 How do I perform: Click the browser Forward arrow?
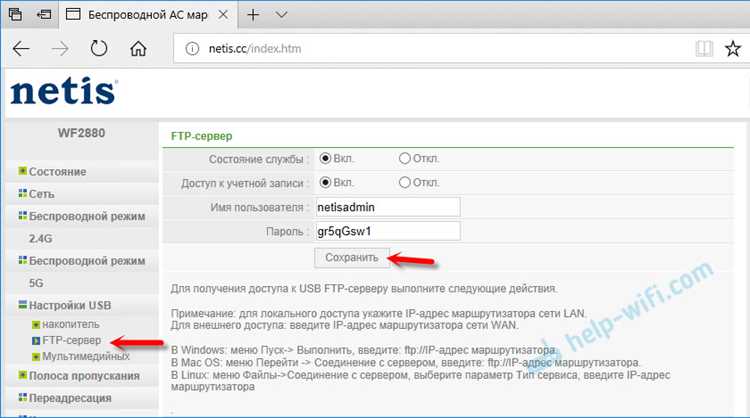60,48
